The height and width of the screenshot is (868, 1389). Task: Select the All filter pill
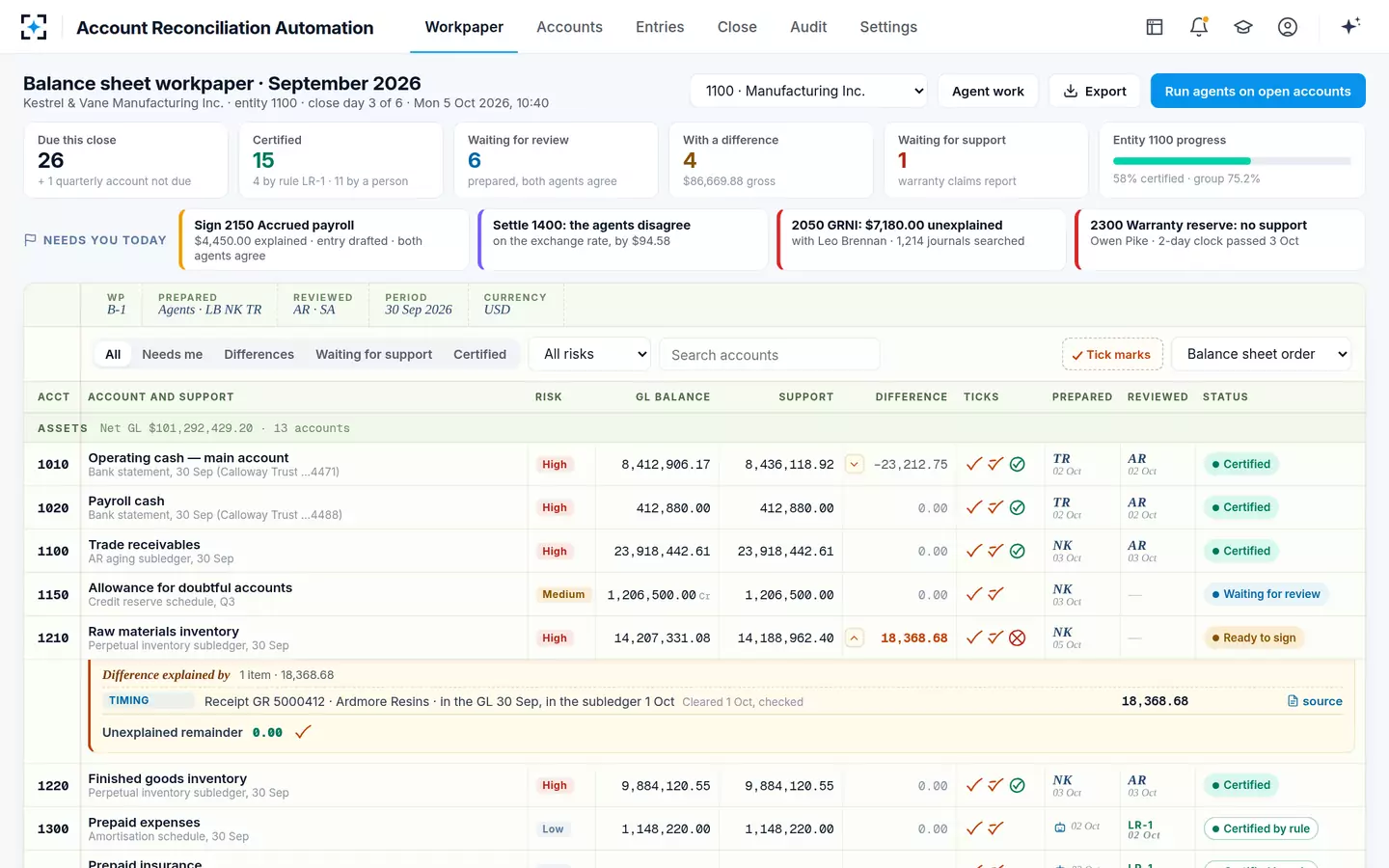(113, 354)
